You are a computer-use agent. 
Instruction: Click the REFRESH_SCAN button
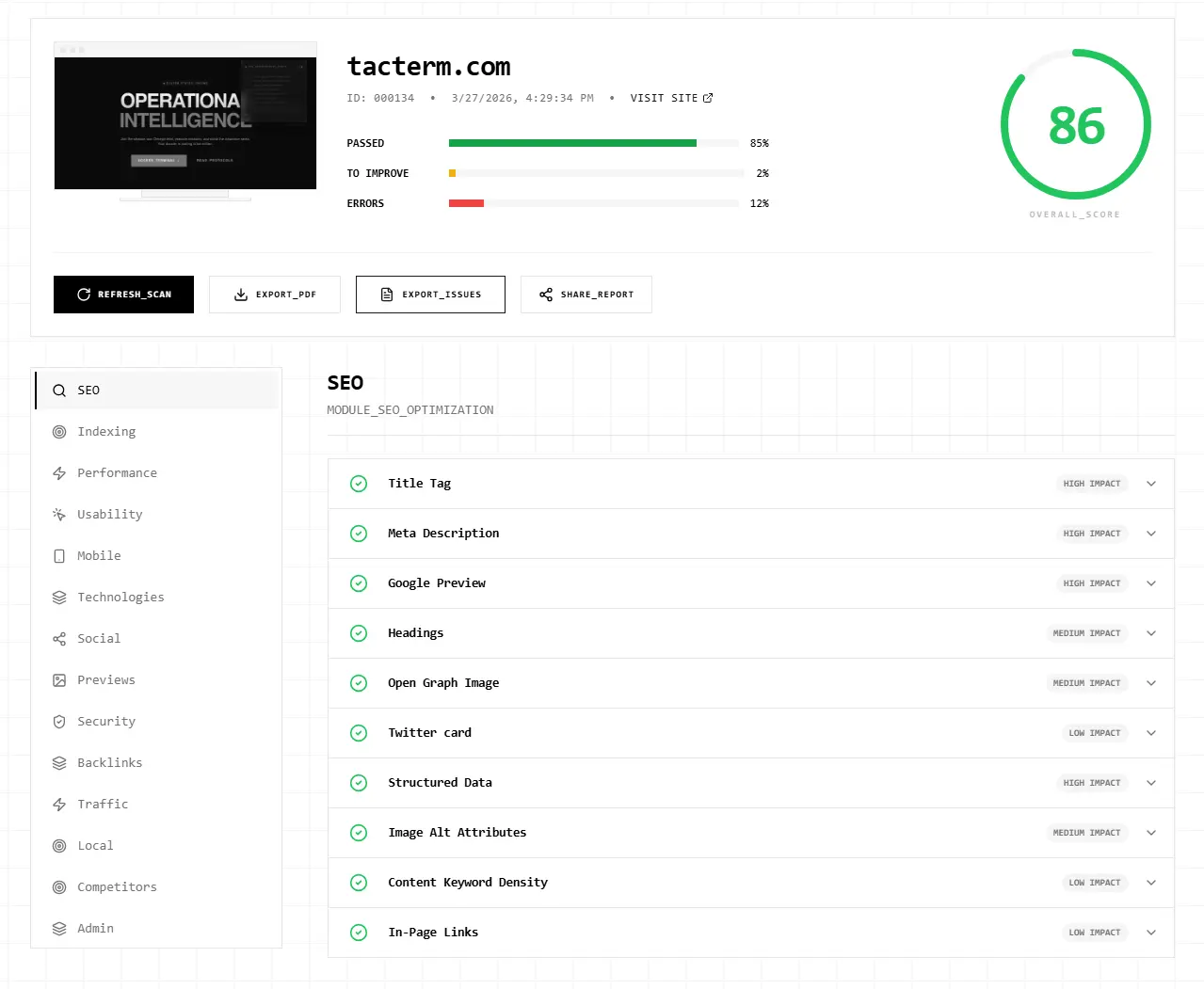coord(123,295)
